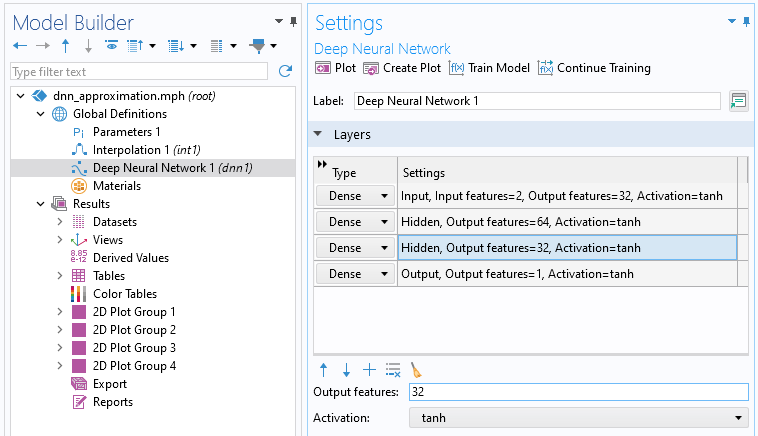Open Dense type dropdown for 64-feature hidden layer

click(x=355, y=222)
